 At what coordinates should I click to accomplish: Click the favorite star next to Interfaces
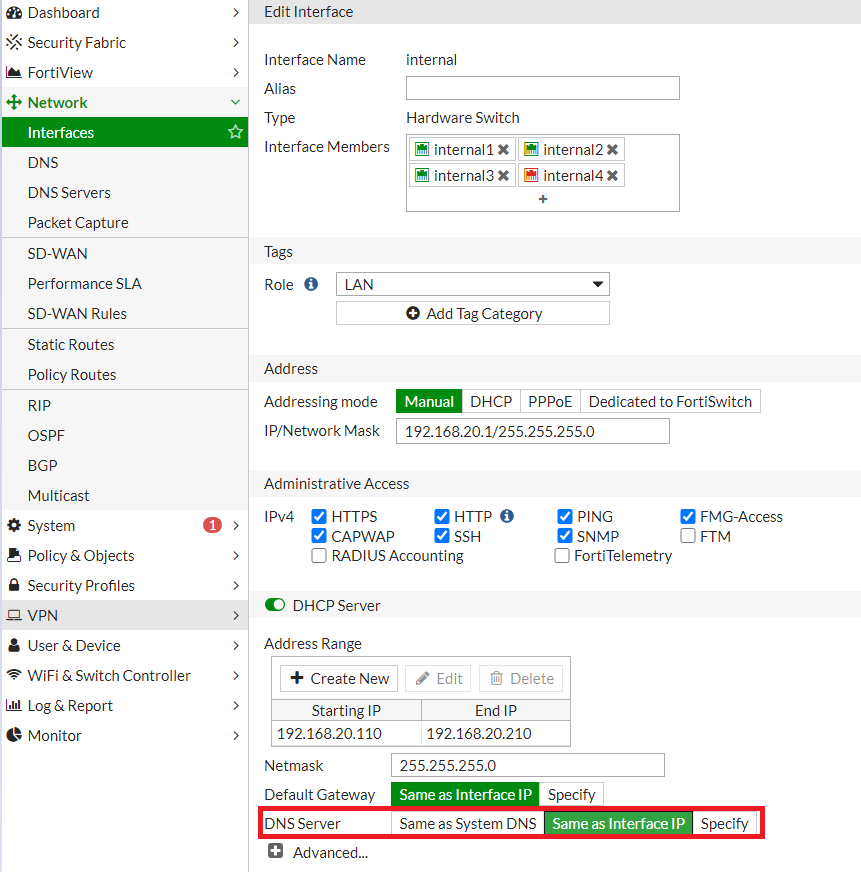click(235, 132)
